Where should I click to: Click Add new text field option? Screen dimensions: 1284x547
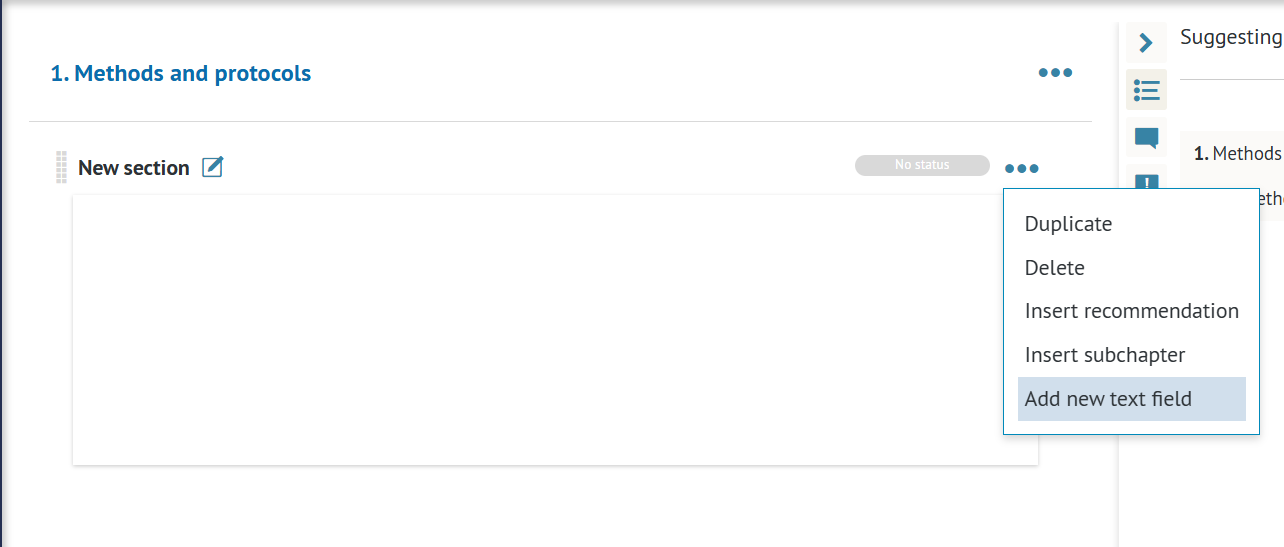(x=1108, y=399)
